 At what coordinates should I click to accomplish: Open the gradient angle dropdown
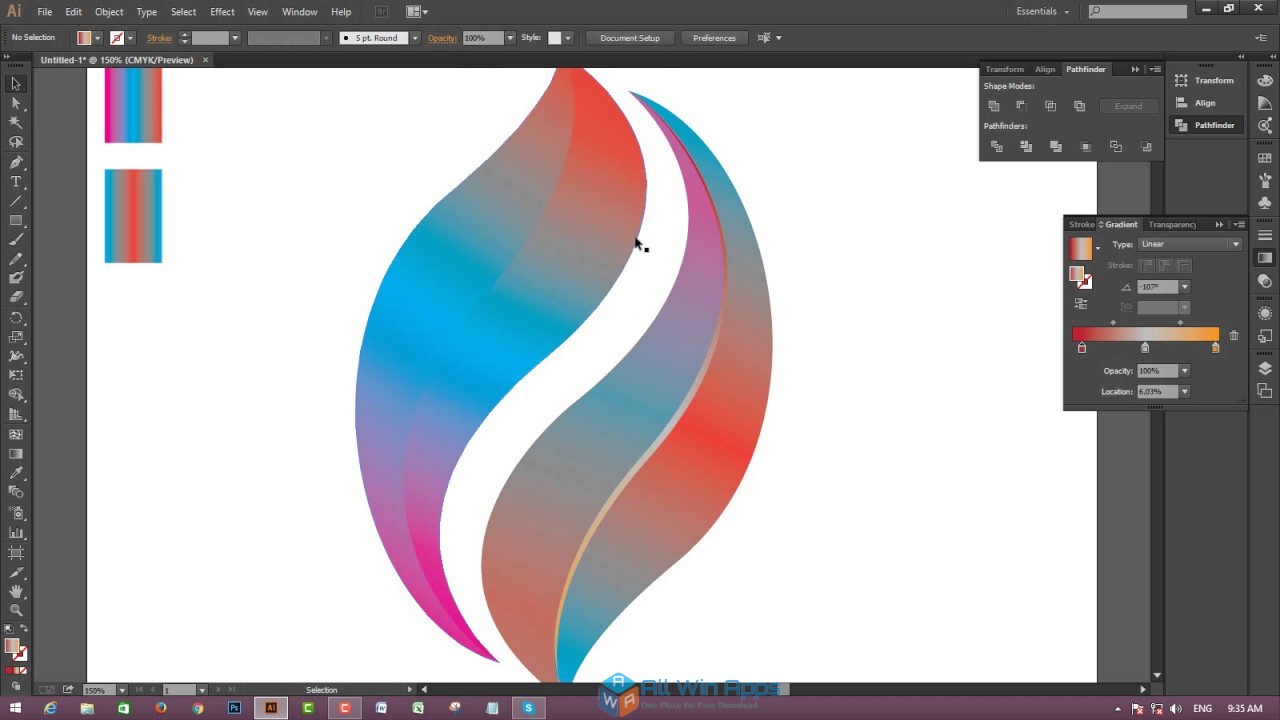pos(1185,287)
